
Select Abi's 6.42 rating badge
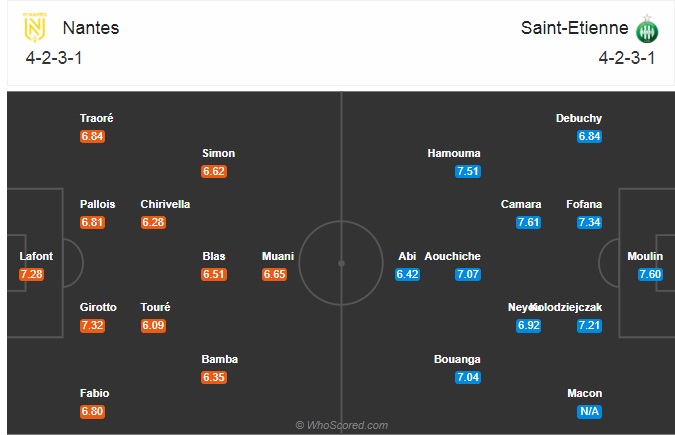407,274
